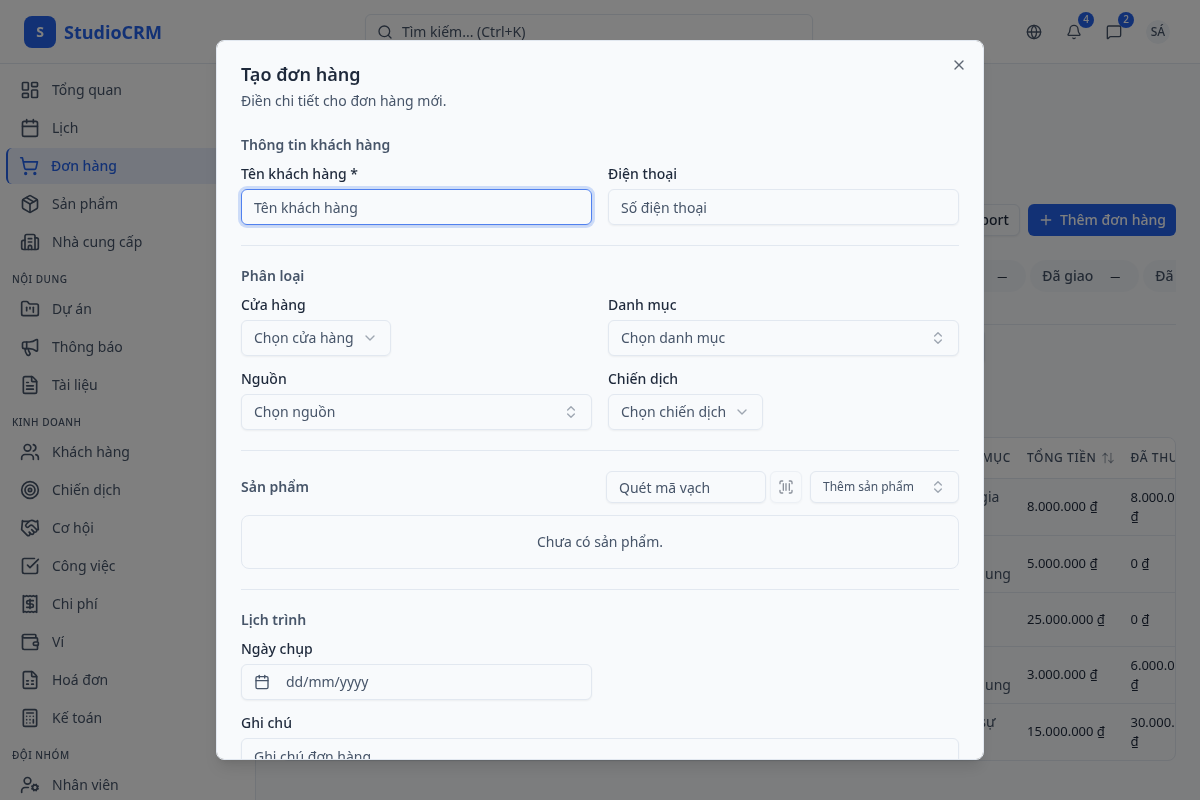
Task: Click the Tổng tiền sort icon
Action: (x=1108, y=457)
